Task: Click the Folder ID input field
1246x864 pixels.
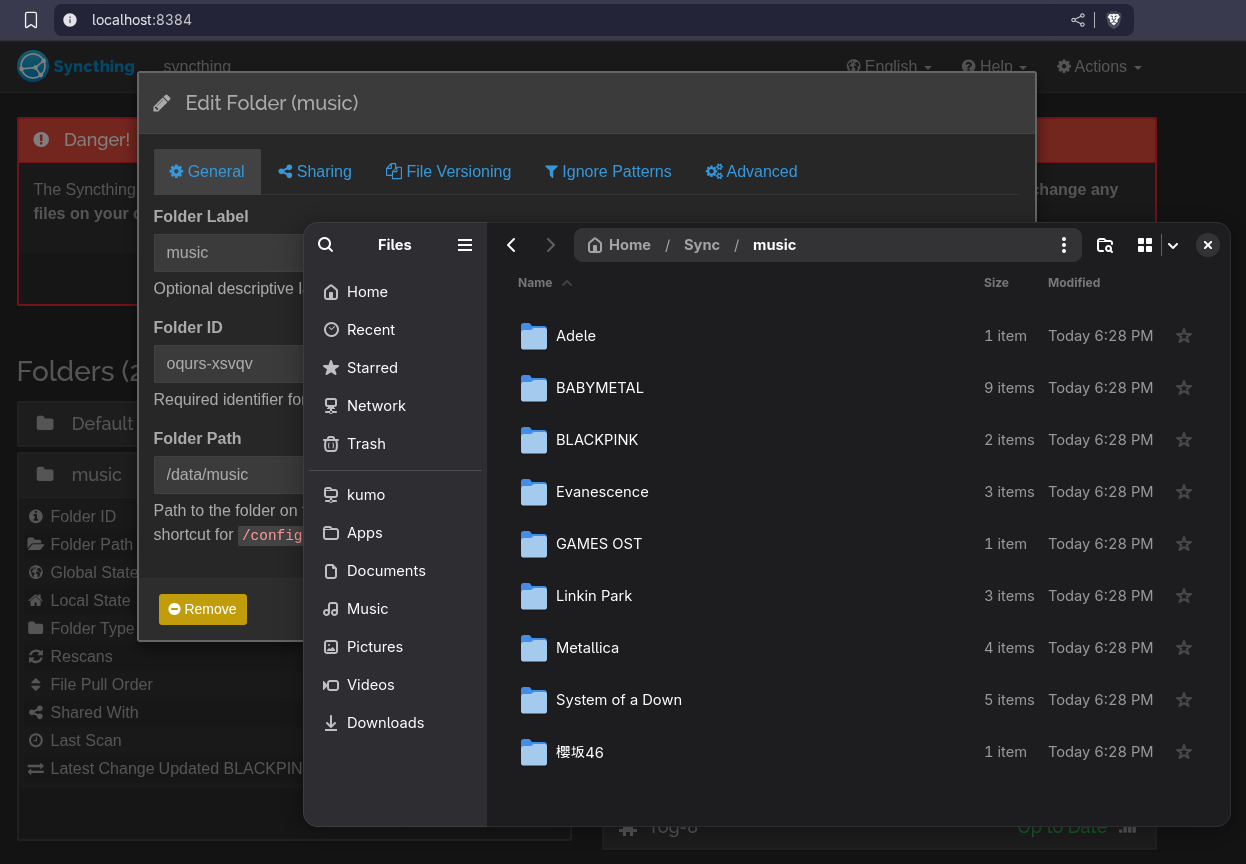Action: [229, 364]
